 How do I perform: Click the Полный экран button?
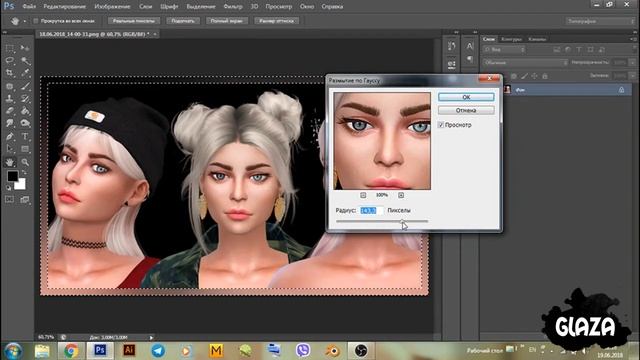click(227, 21)
